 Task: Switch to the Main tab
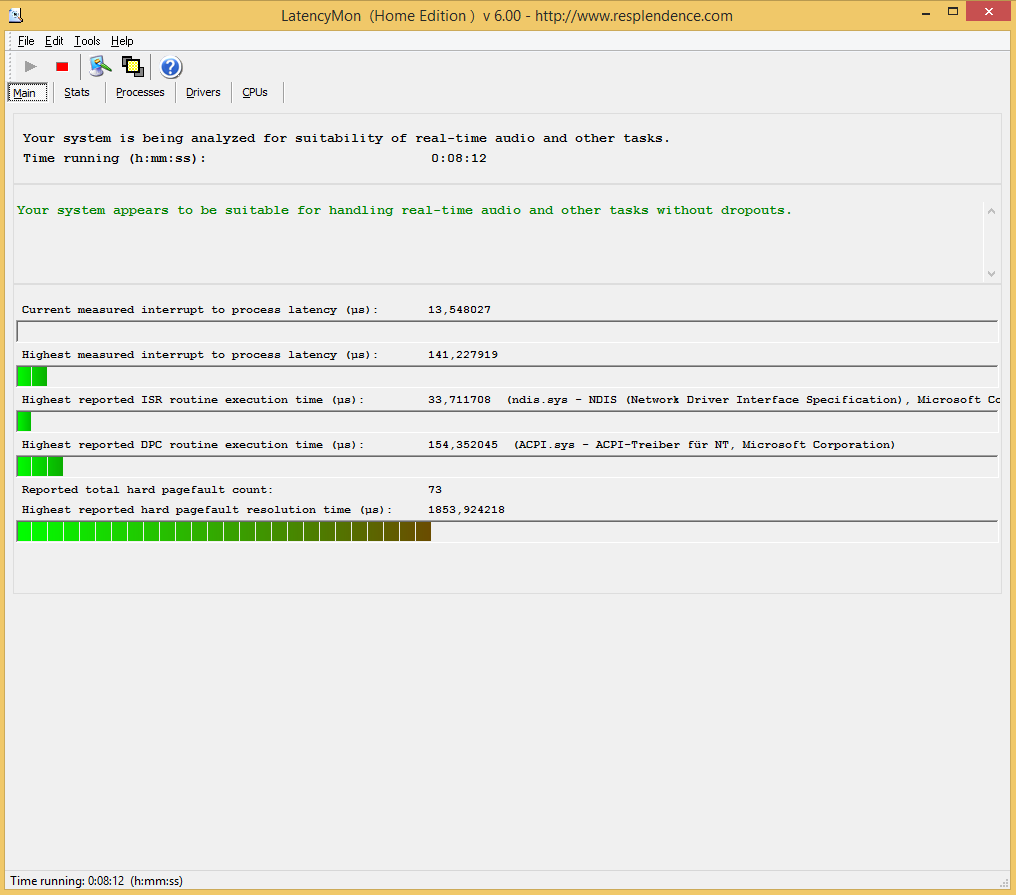point(25,93)
